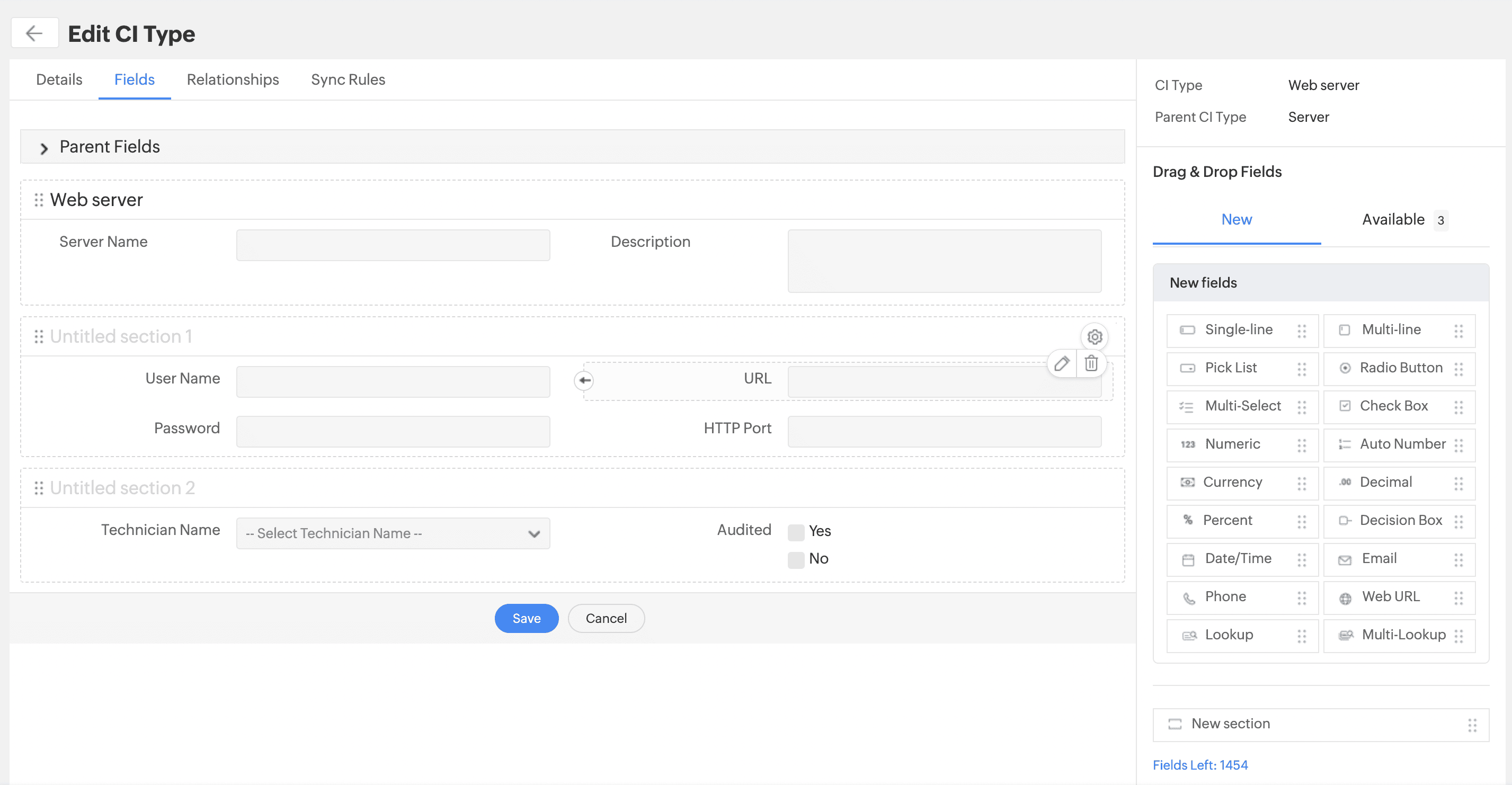The height and width of the screenshot is (785, 1512).
Task: Select the Pick List field type
Action: (1231, 368)
